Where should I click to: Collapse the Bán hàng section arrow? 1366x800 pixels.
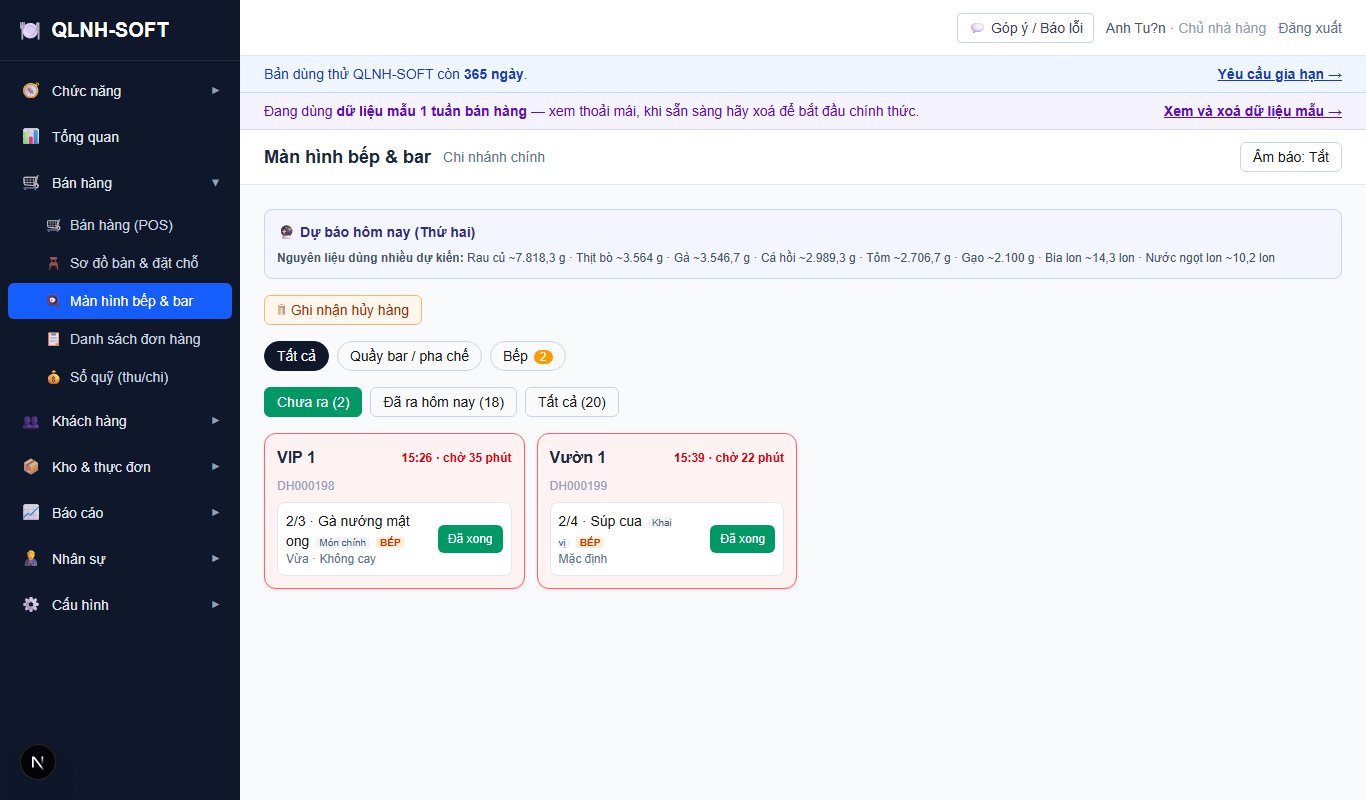(x=215, y=183)
